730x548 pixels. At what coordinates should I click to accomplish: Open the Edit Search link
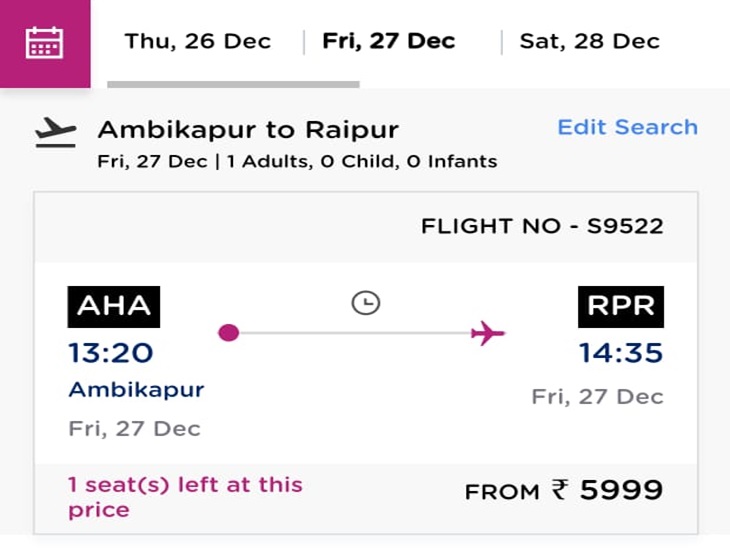(x=627, y=127)
